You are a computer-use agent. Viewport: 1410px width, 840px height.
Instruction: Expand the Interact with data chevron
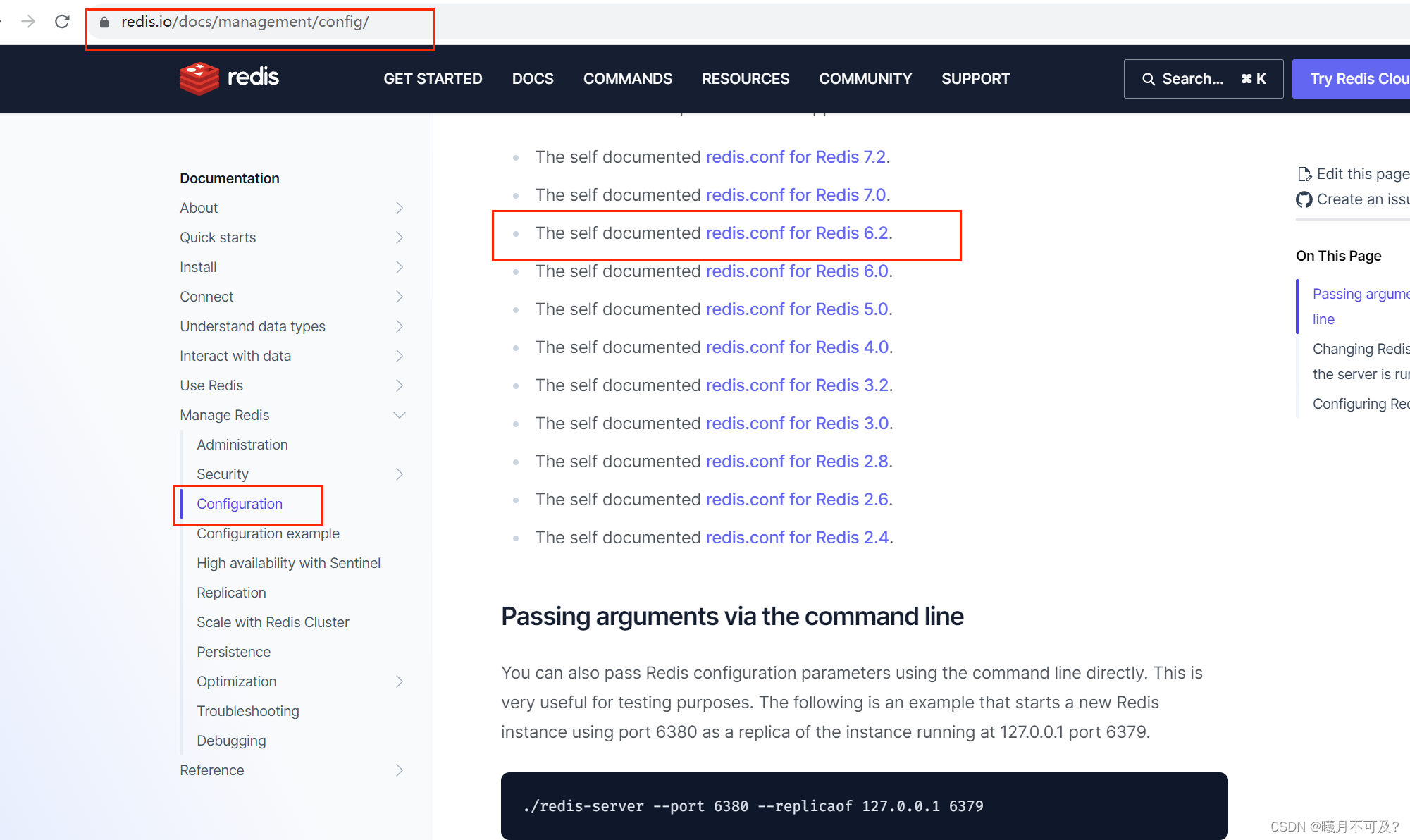coord(400,356)
